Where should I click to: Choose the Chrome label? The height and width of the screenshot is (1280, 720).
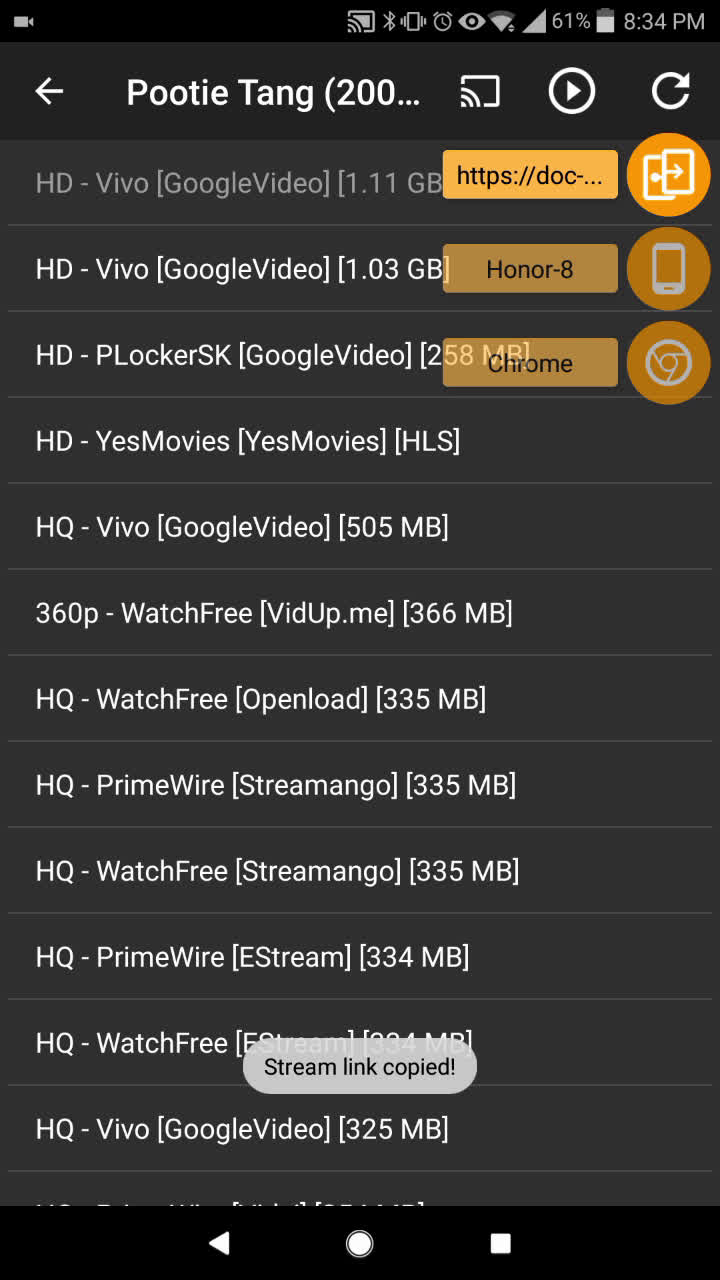pos(530,363)
